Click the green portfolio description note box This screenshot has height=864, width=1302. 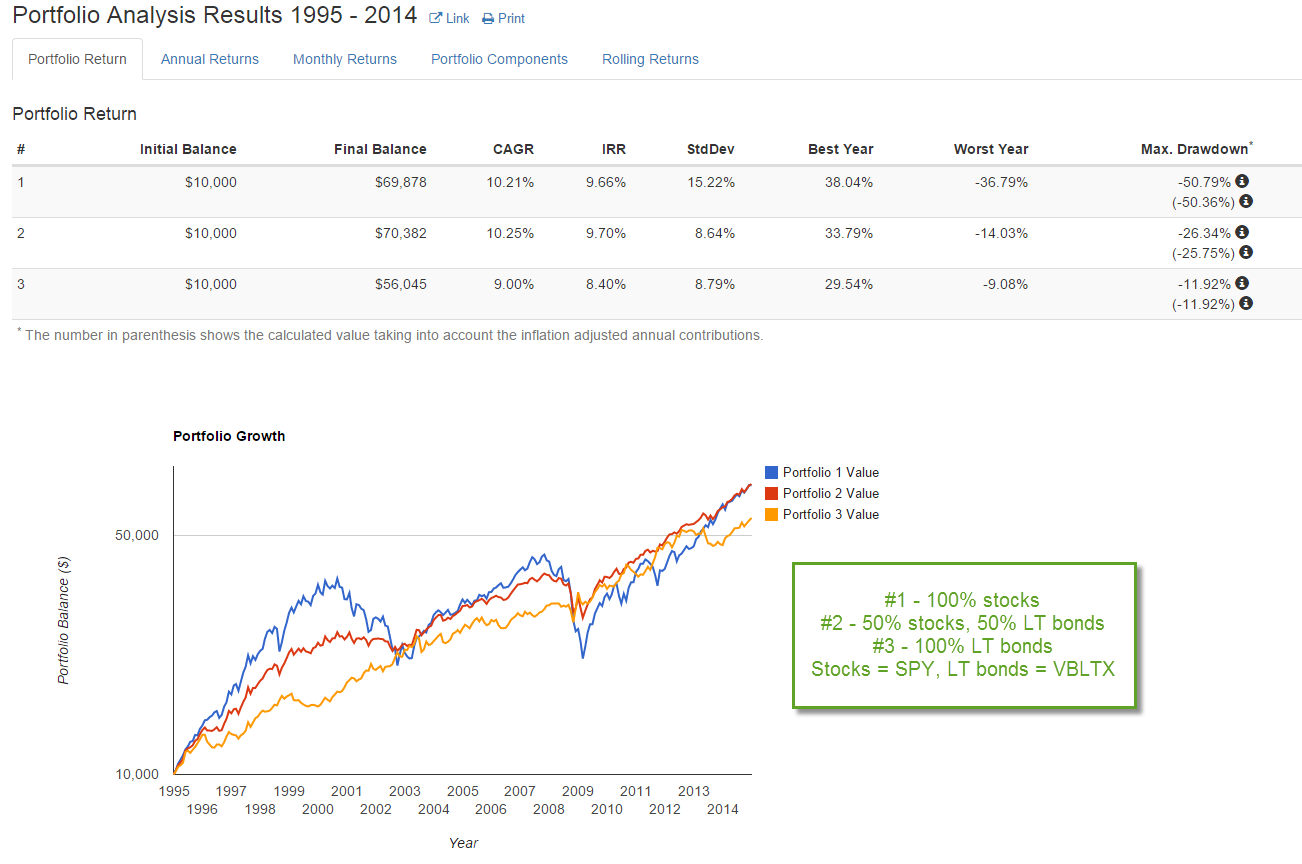point(964,635)
